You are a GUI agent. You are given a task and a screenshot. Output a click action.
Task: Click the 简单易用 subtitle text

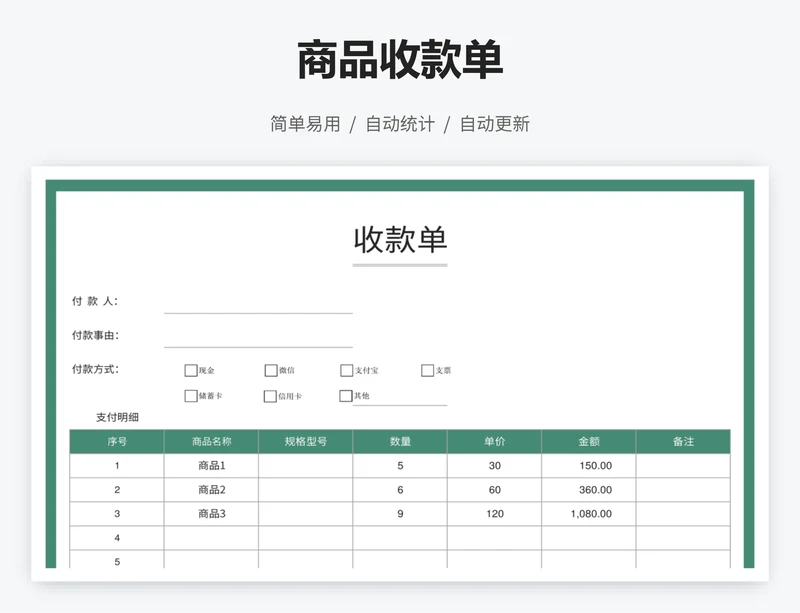(x=305, y=124)
